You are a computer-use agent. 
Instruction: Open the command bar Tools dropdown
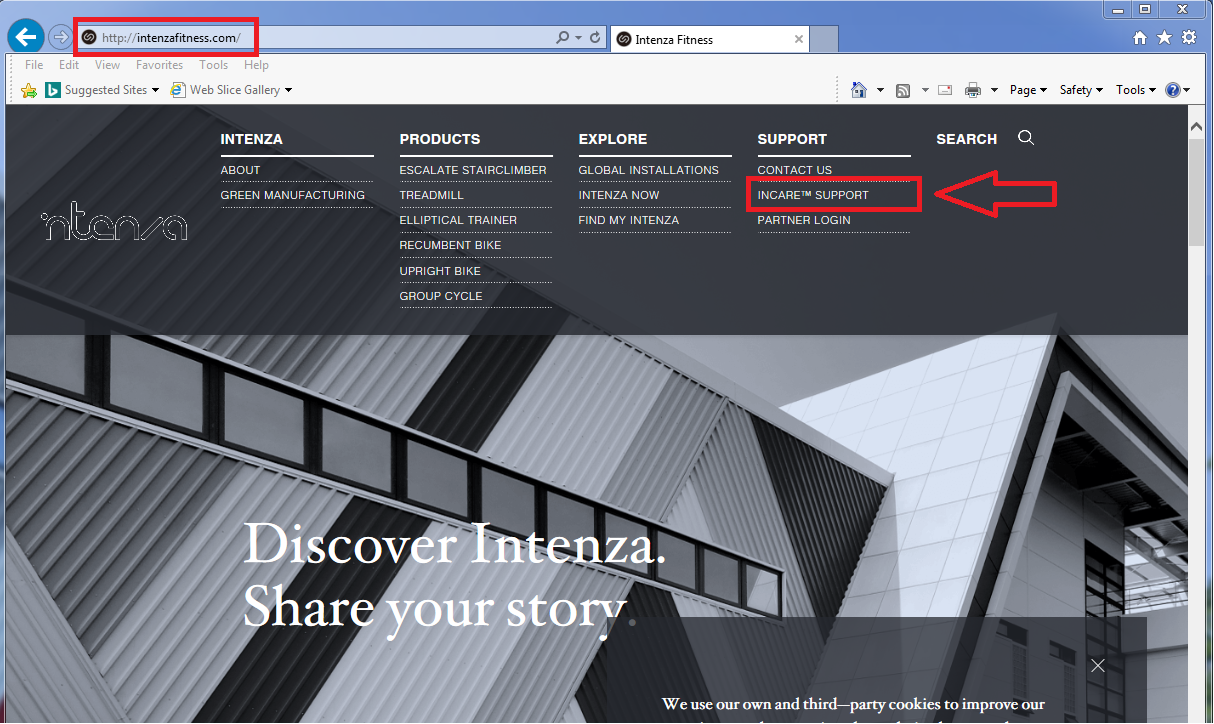[1136, 90]
